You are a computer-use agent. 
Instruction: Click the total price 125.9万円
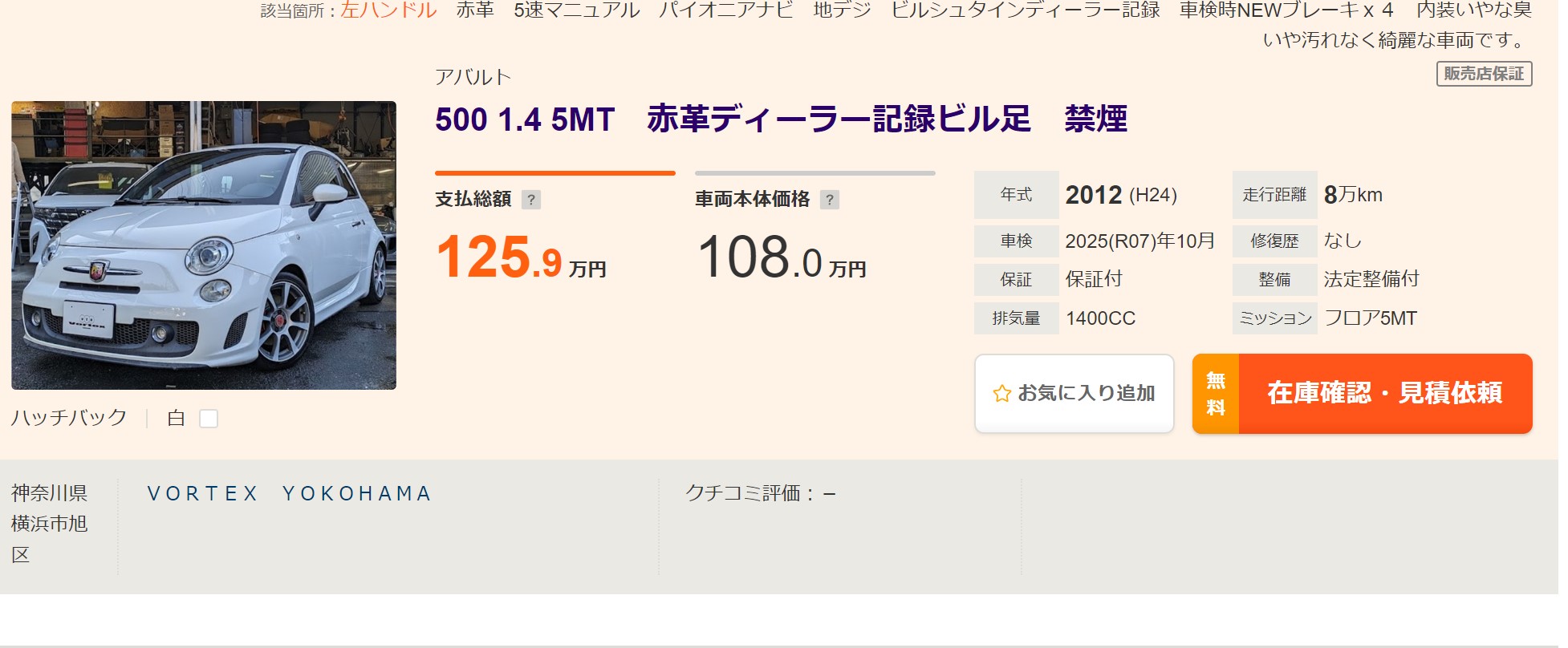click(x=520, y=258)
